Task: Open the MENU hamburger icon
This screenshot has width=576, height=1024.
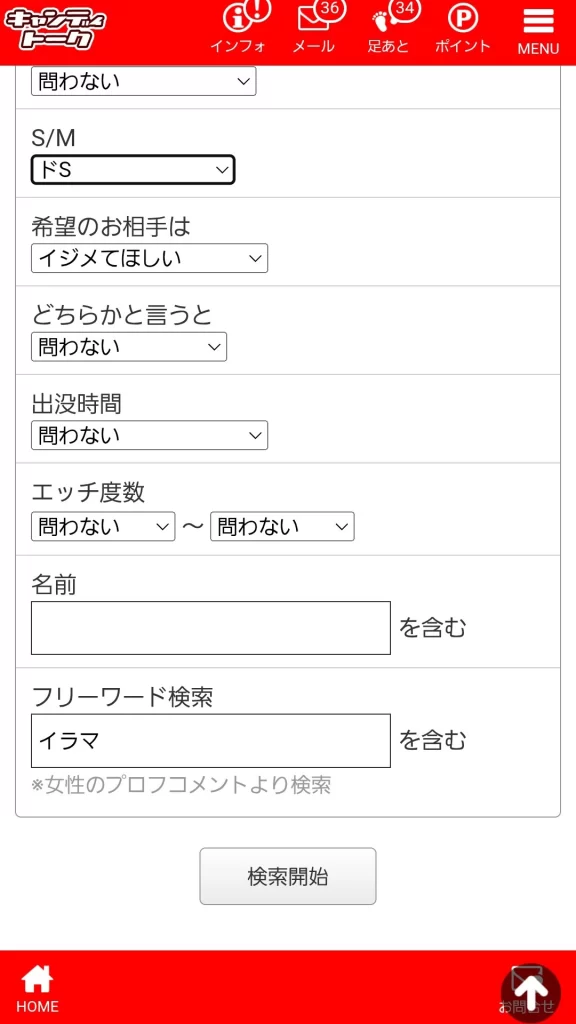Action: click(x=537, y=22)
